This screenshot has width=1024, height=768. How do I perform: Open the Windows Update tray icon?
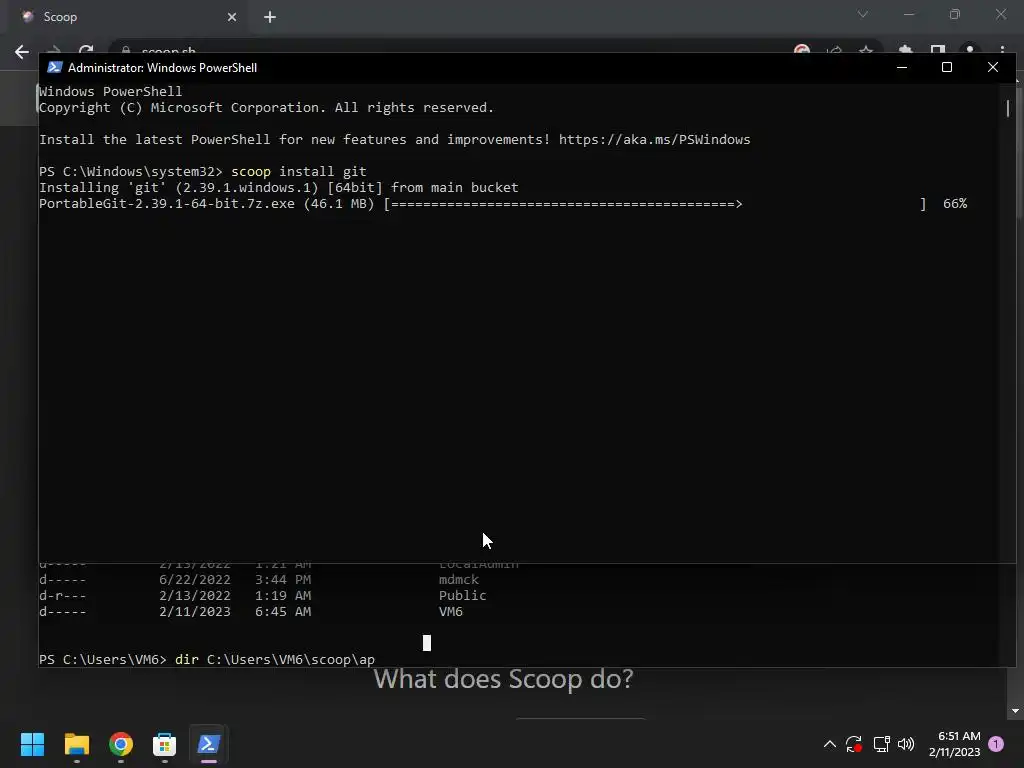pos(854,744)
